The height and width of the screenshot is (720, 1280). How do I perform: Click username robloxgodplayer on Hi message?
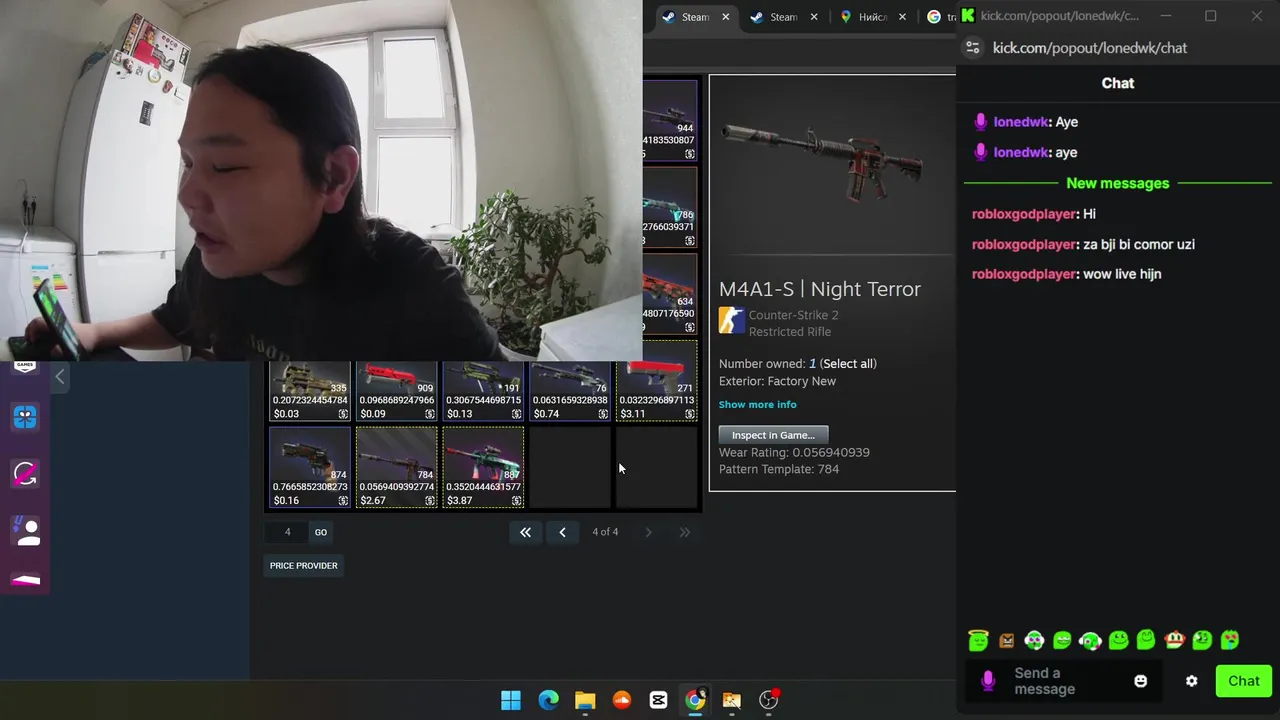tap(1024, 214)
